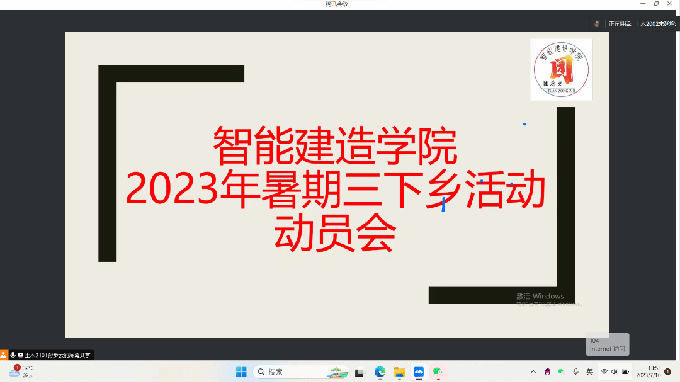The image size is (680, 382).
Task: Open the taskbar clock and date
Action: tap(648, 372)
